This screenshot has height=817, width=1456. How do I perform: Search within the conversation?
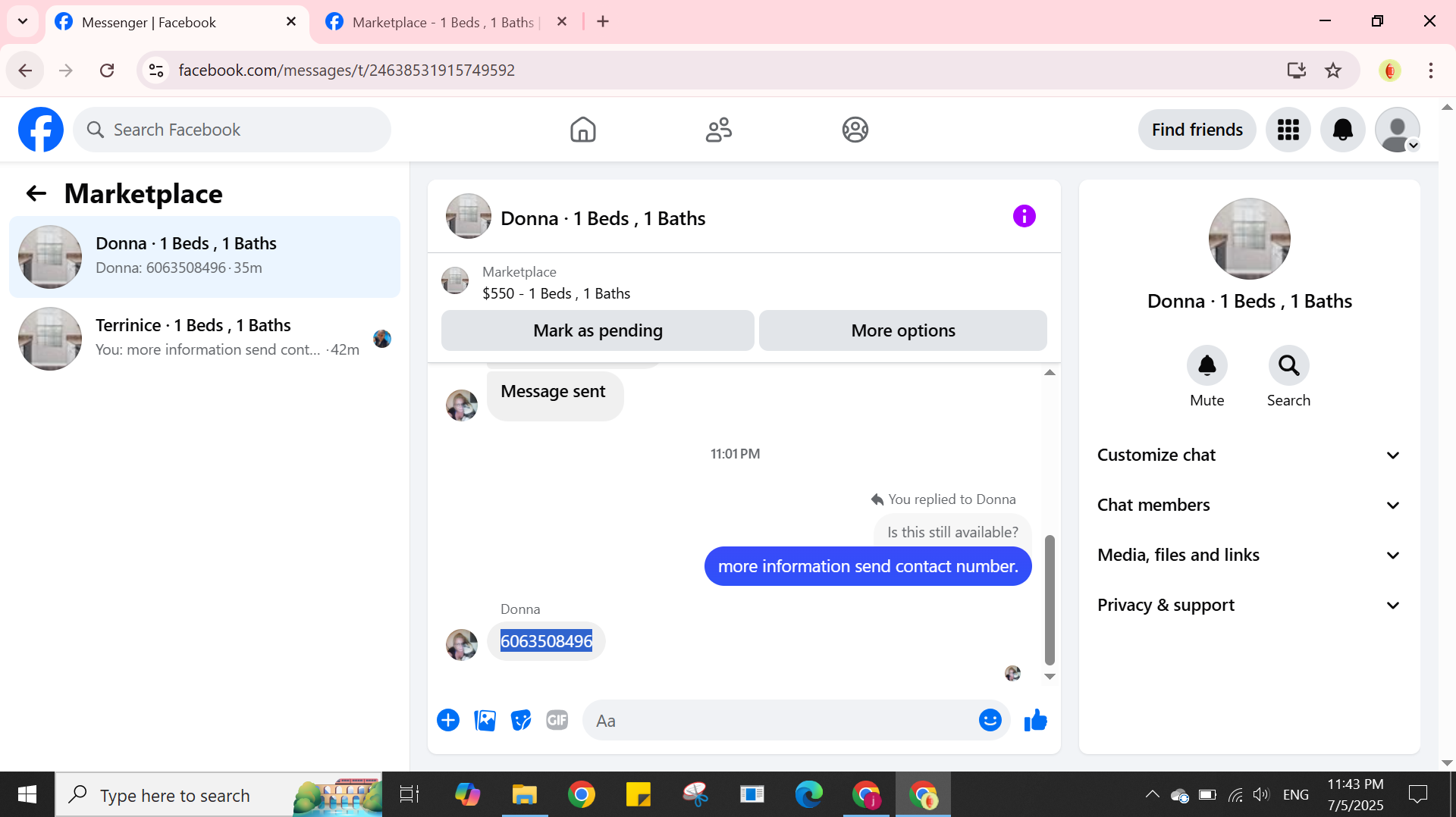coord(1288,366)
